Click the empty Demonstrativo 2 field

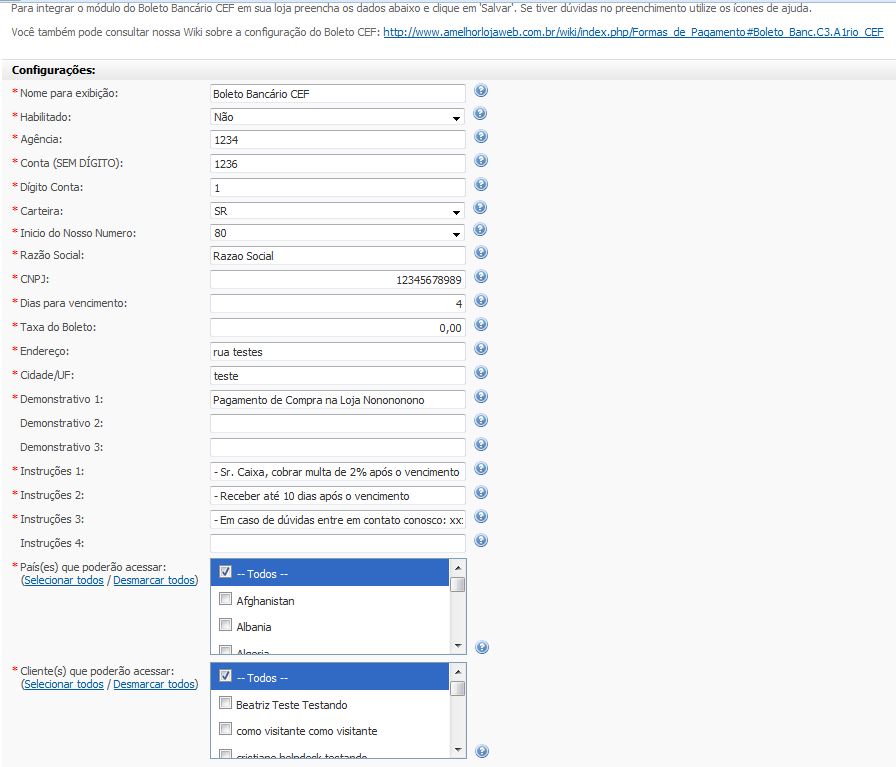(338, 424)
